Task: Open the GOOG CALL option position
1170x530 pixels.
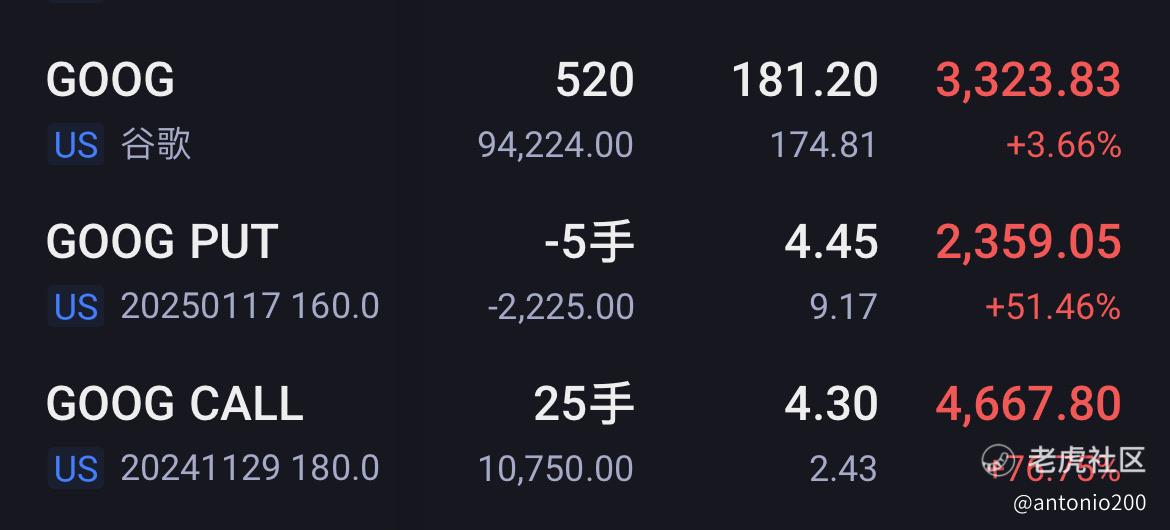Action: pyautogui.click(x=174, y=404)
